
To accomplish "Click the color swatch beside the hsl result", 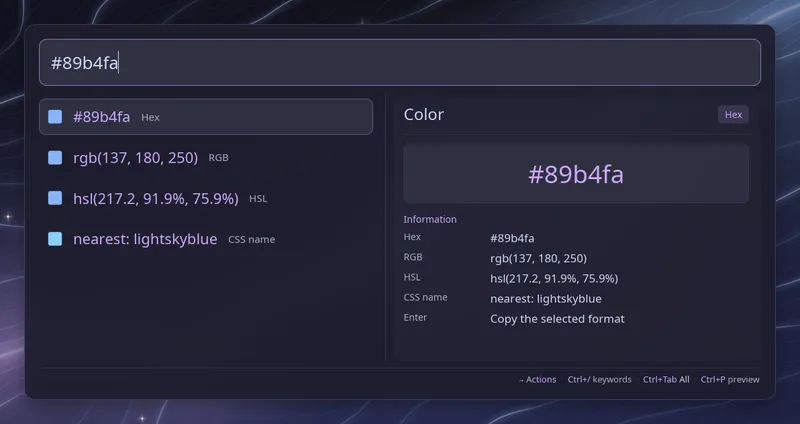I will pos(55,198).
